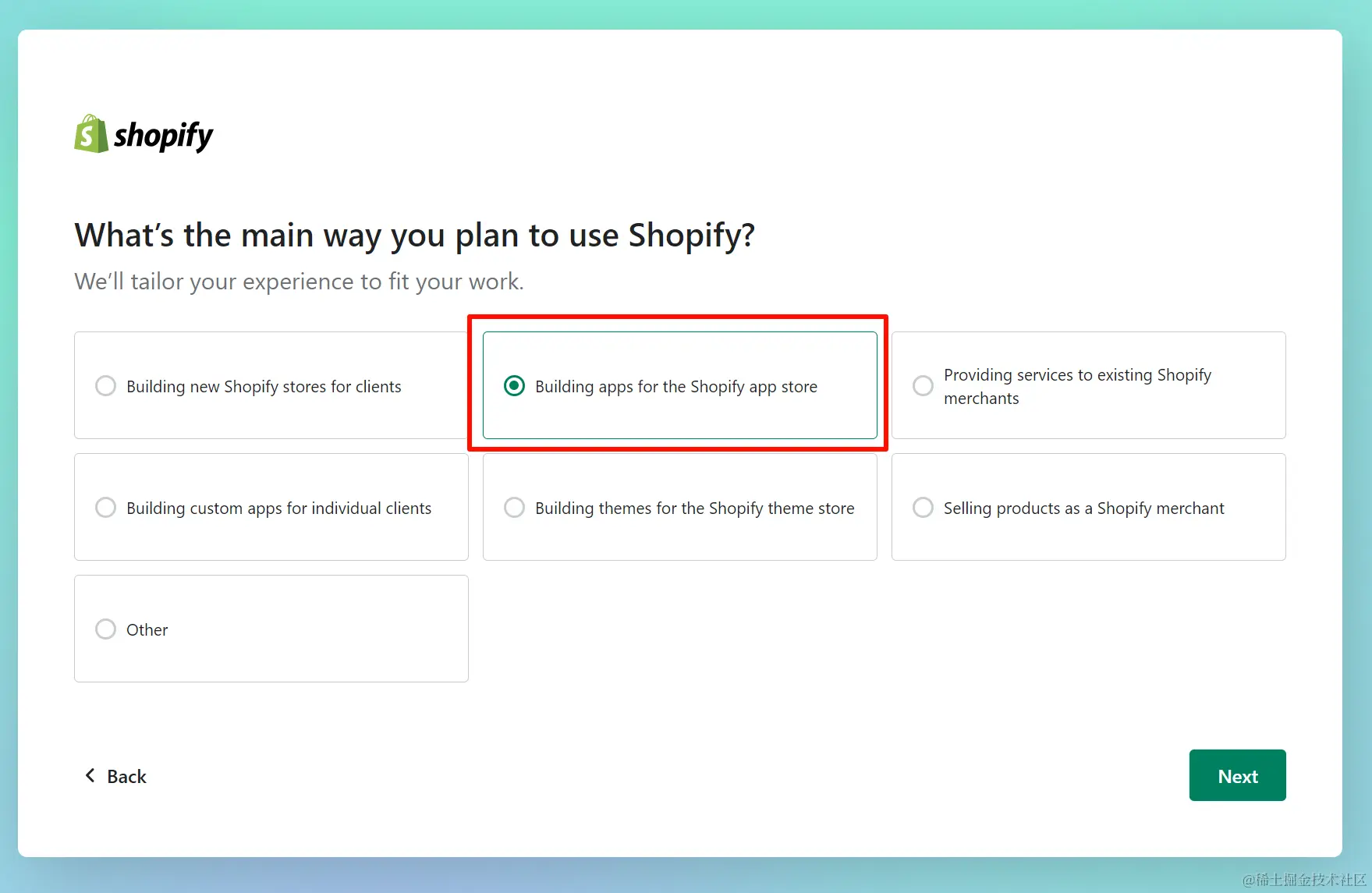1372x893 pixels.
Task: Click the card containing the Other option
Action: [271, 629]
